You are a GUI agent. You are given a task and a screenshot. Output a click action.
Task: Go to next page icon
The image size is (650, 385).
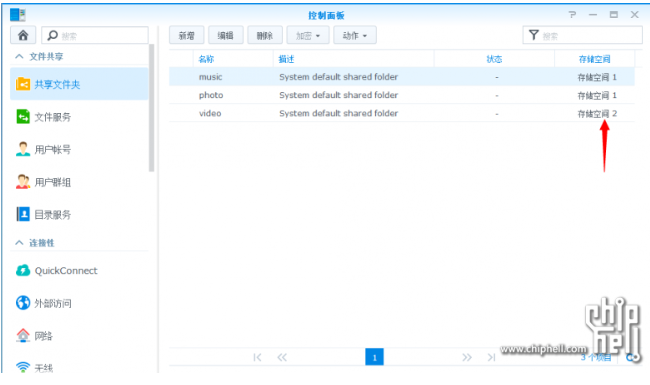(x=467, y=357)
